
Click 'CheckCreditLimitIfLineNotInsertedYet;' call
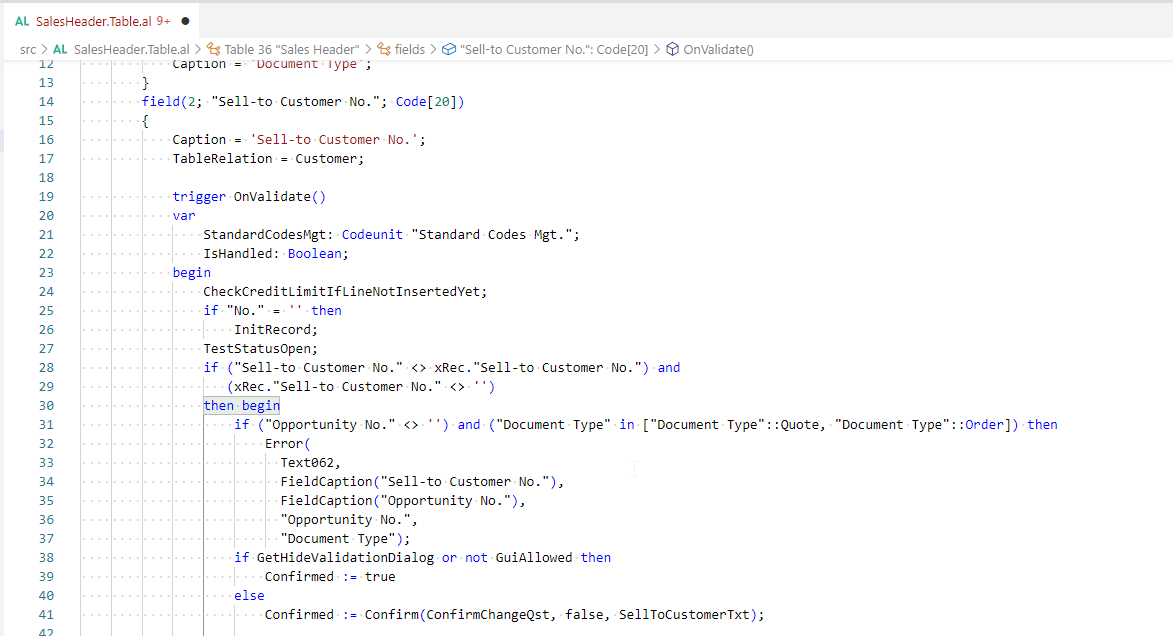click(345, 292)
